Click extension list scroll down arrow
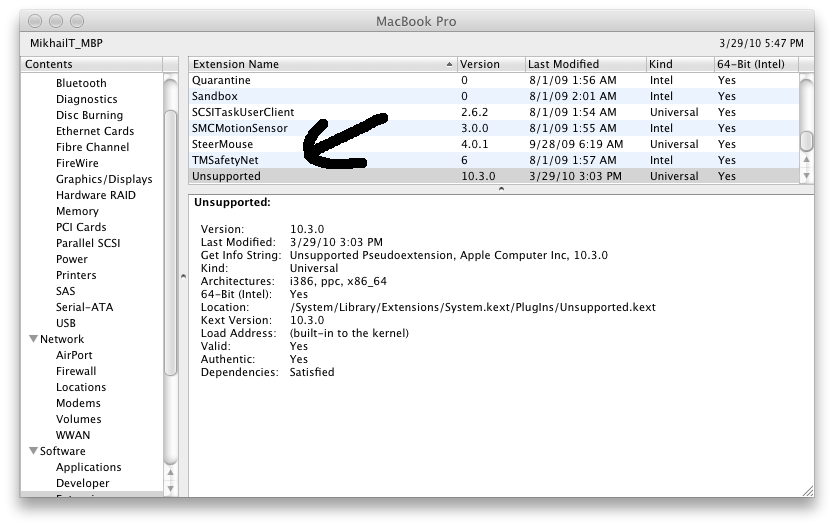The width and height of the screenshot is (834, 527). [806, 175]
